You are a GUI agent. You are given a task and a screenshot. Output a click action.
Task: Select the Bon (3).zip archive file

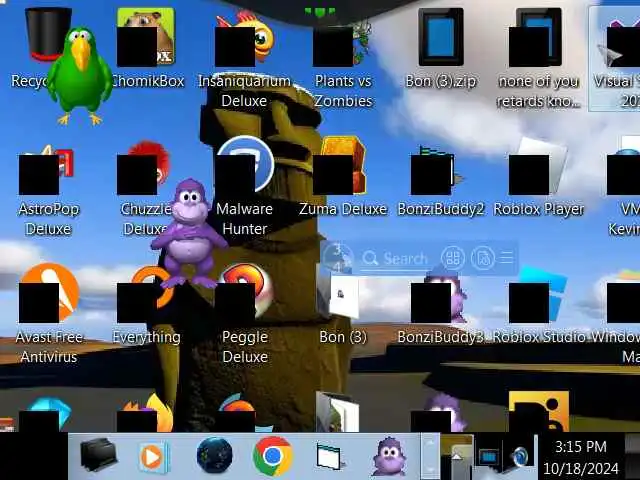pyautogui.click(x=441, y=37)
